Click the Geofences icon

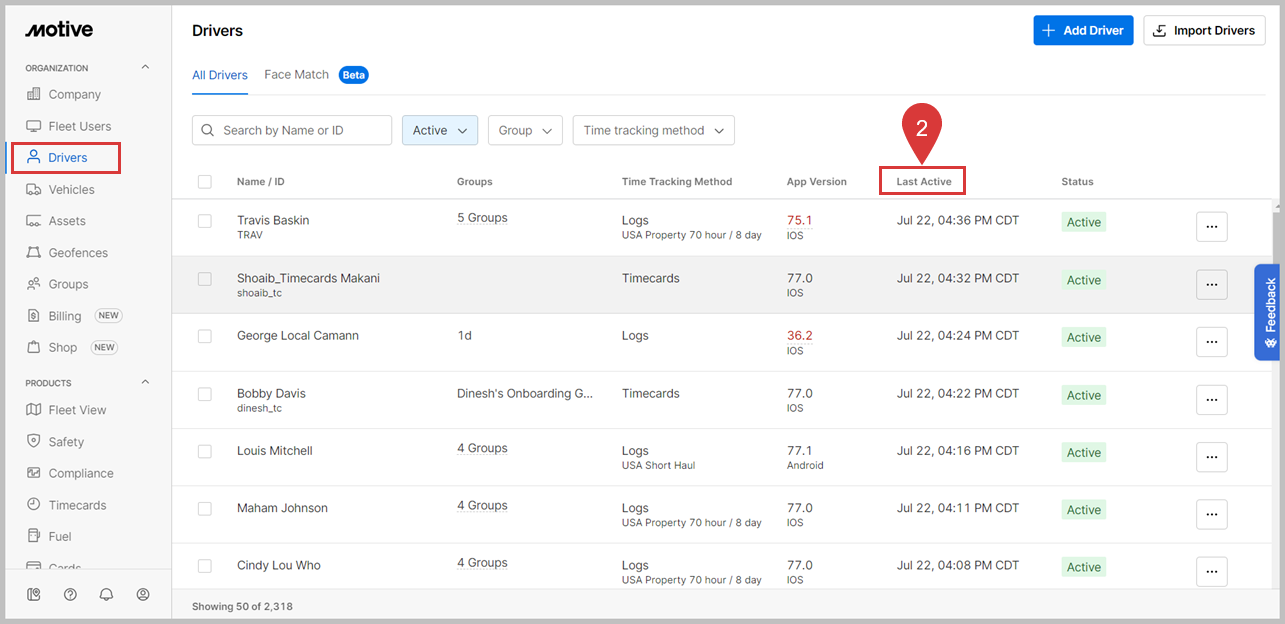[x=34, y=253]
